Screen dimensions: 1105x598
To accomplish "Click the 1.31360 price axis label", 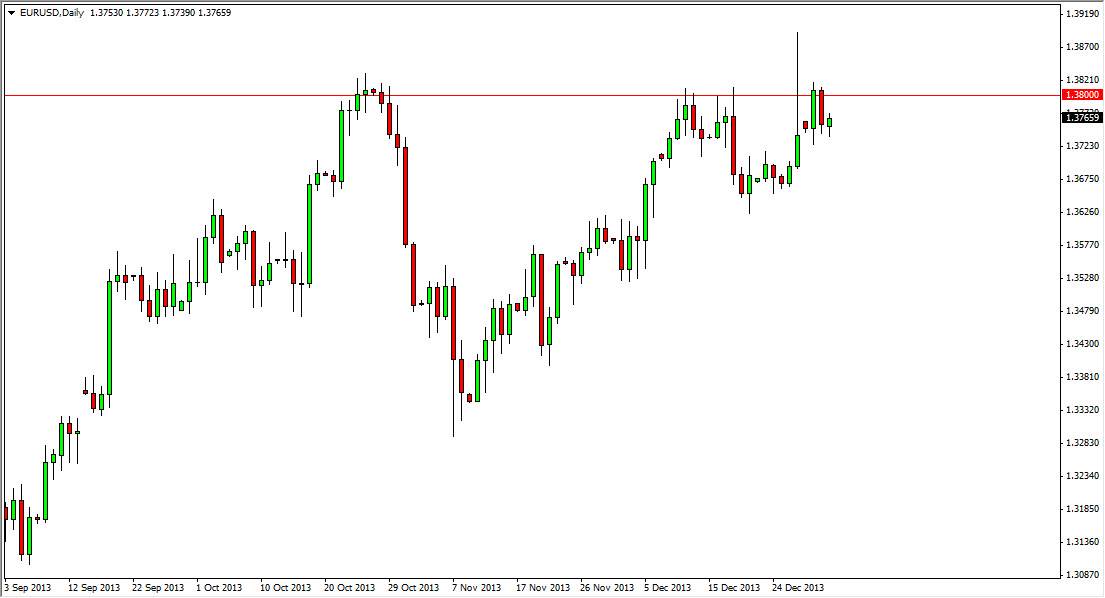I will click(x=1082, y=542).
